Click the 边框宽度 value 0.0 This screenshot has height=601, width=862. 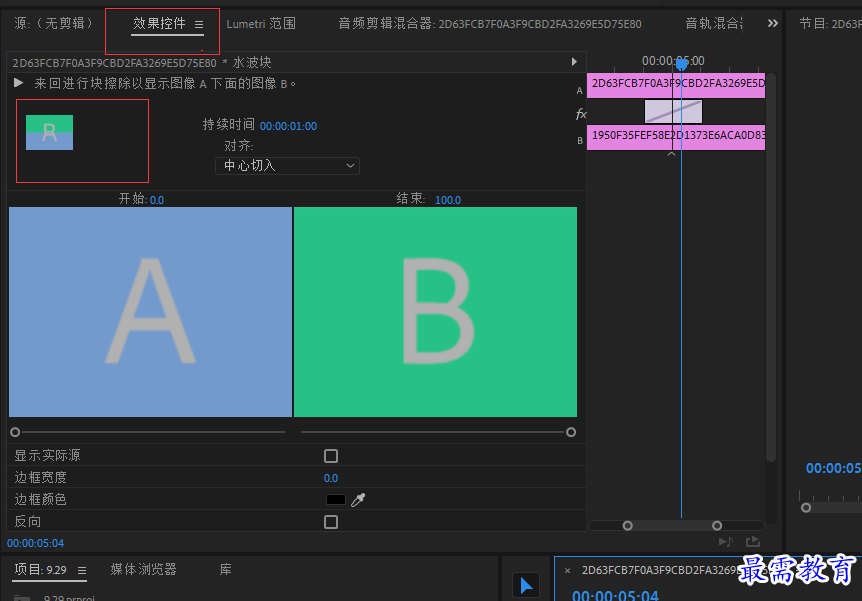(x=330, y=478)
